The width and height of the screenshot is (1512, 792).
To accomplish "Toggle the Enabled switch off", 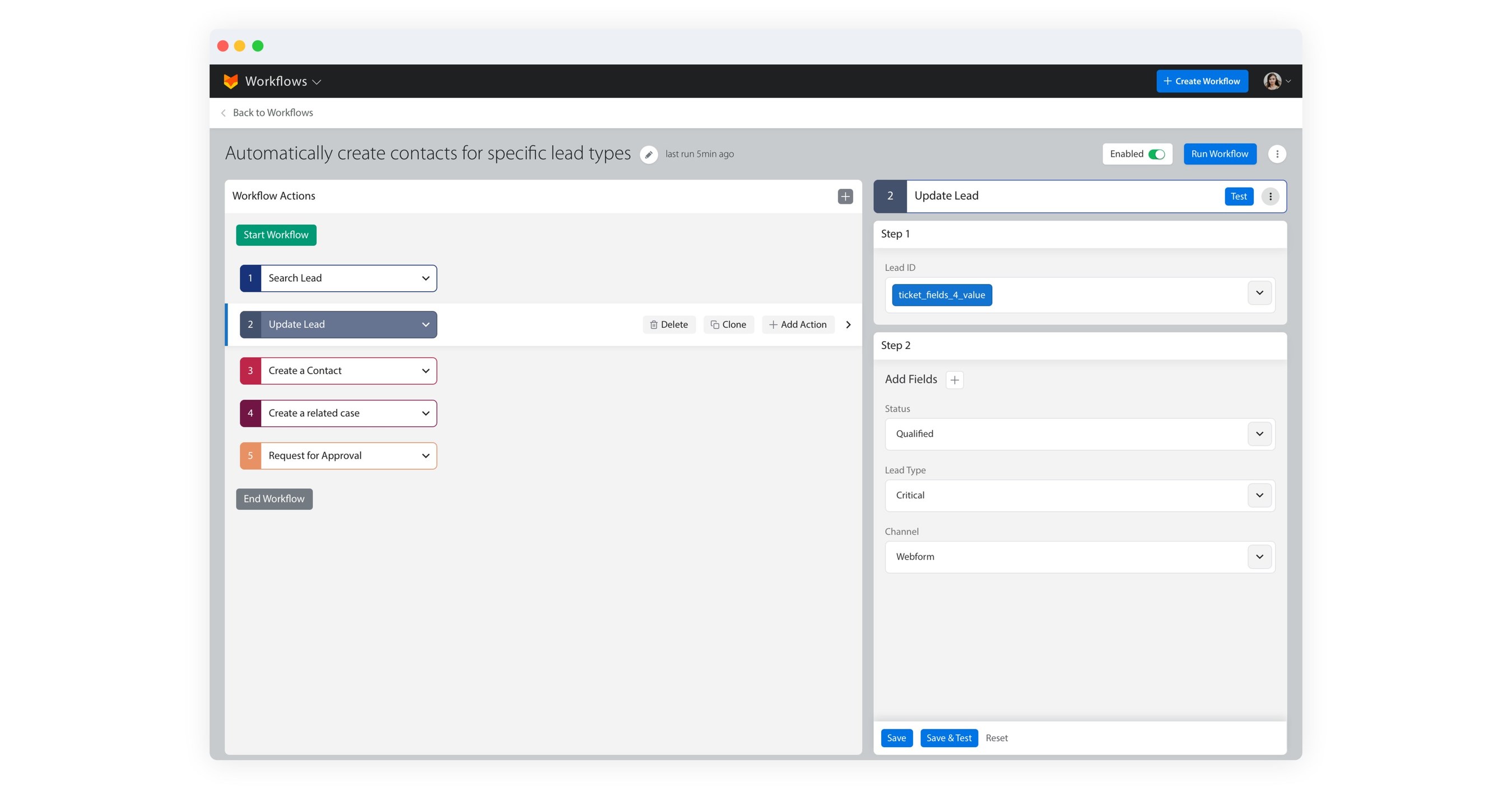I will (x=1157, y=153).
